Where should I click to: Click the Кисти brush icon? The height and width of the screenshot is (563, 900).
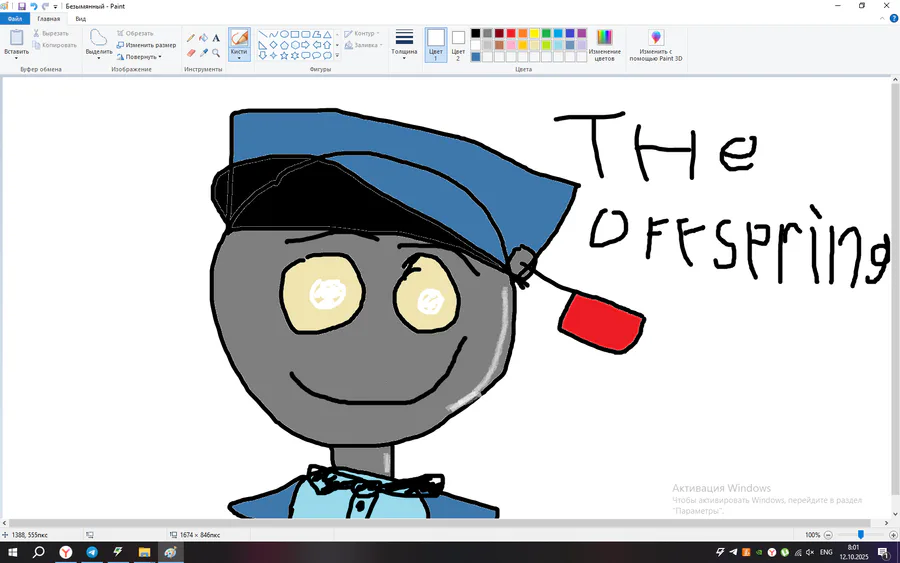tap(239, 38)
